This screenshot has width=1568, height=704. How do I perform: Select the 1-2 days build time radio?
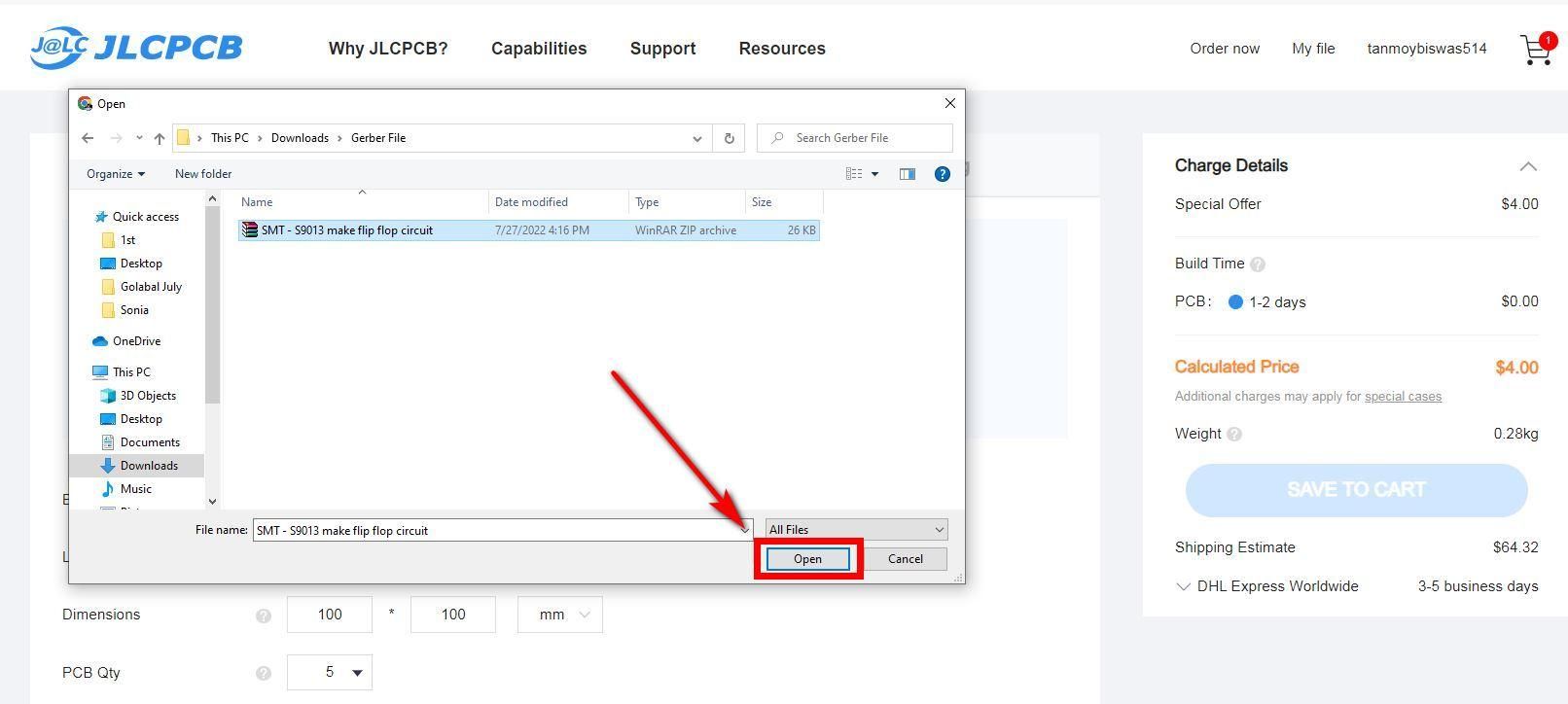pos(1235,302)
